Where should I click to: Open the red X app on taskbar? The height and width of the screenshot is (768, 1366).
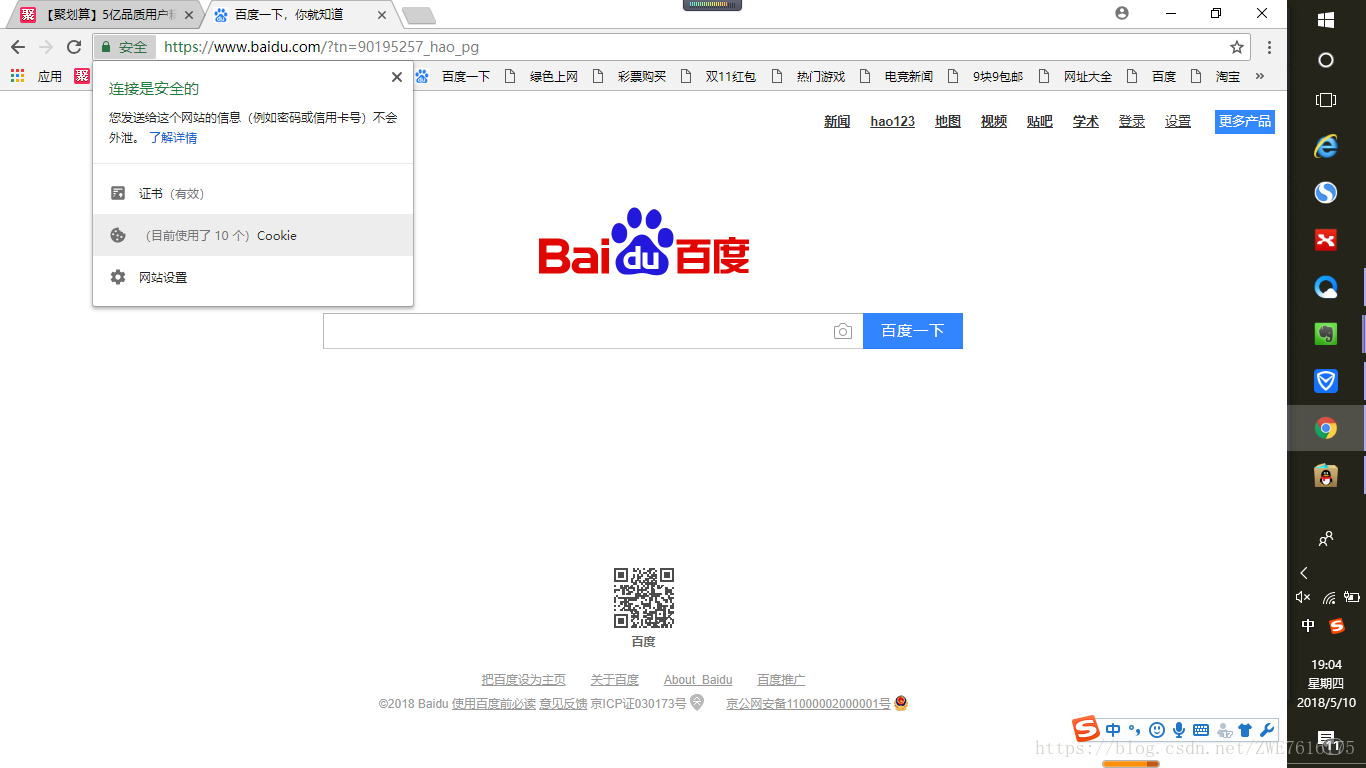1326,240
